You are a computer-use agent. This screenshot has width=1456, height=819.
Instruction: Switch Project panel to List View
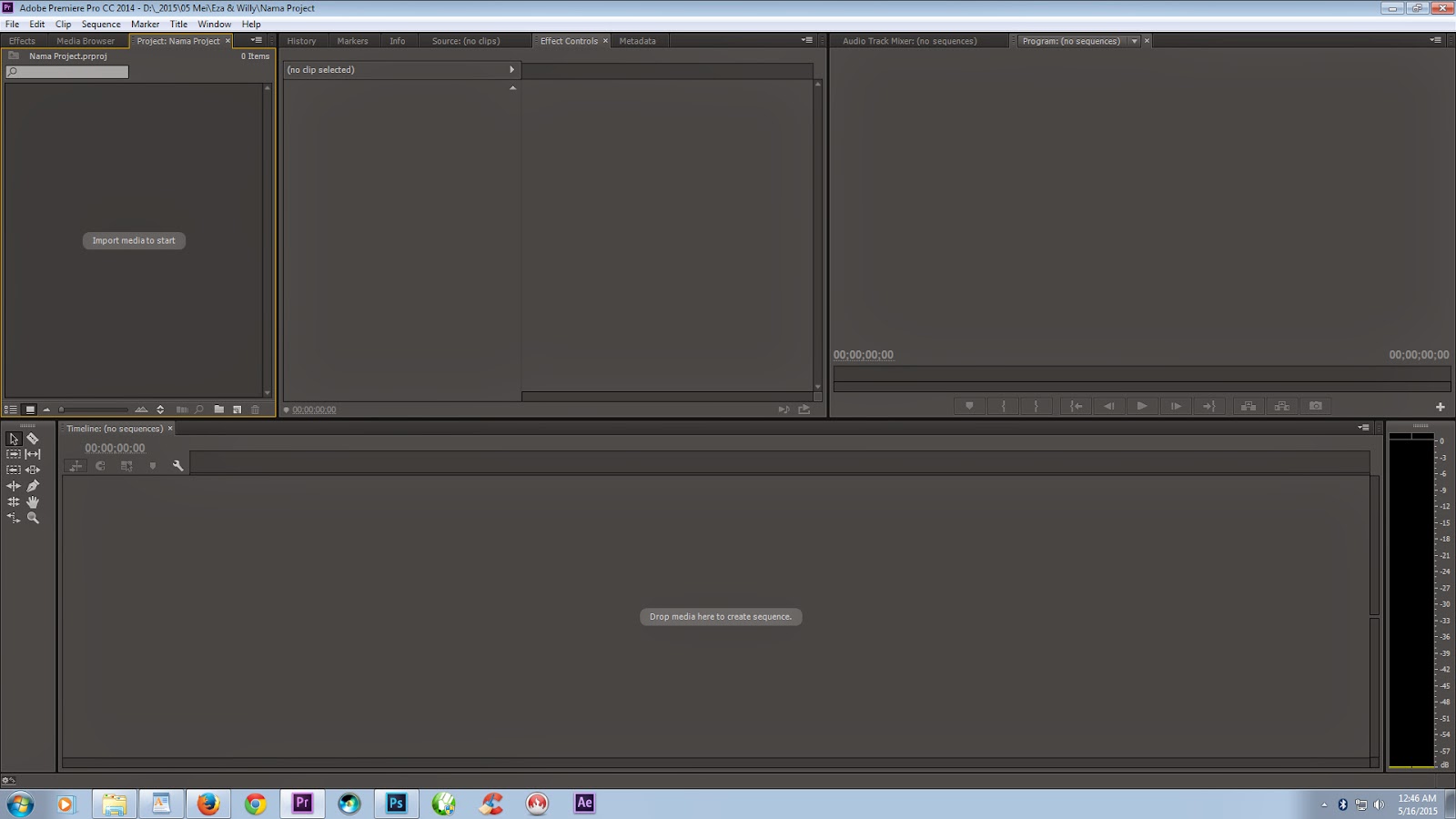coord(12,409)
